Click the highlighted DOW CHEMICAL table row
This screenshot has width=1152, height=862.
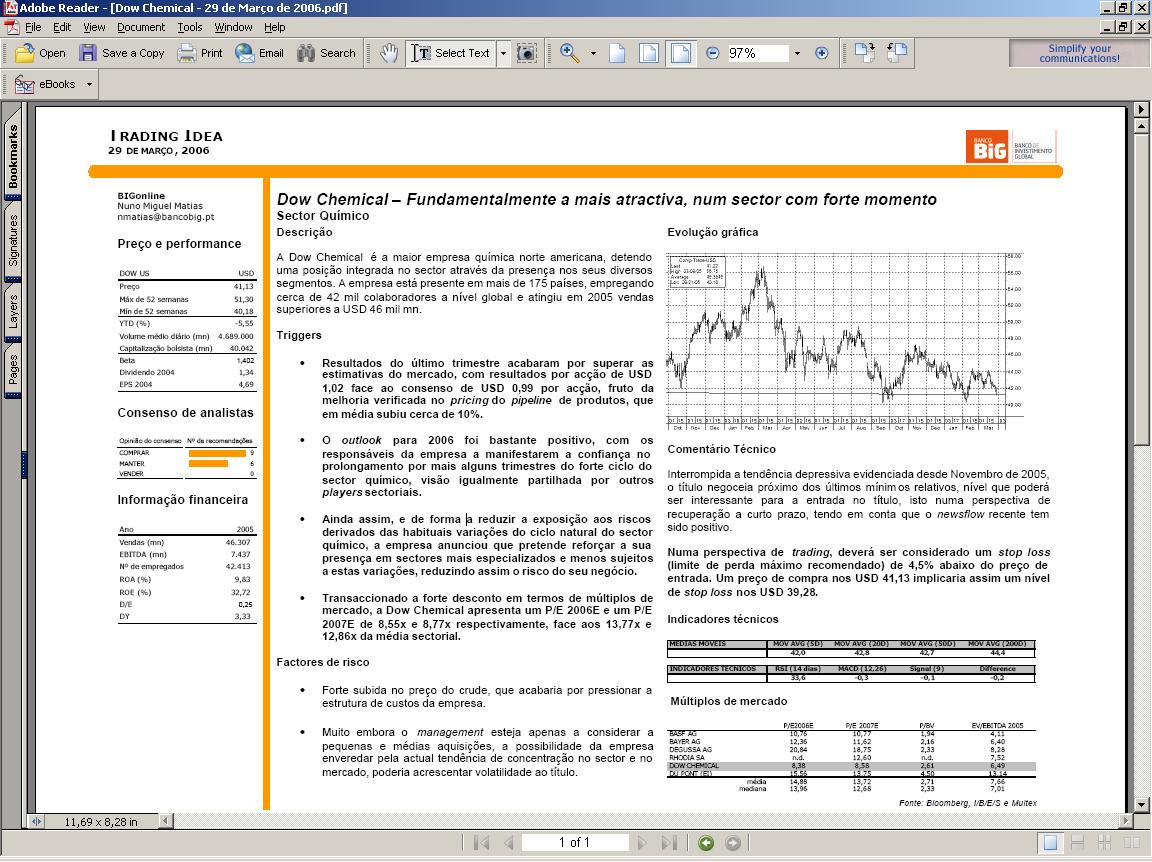[x=852, y=766]
